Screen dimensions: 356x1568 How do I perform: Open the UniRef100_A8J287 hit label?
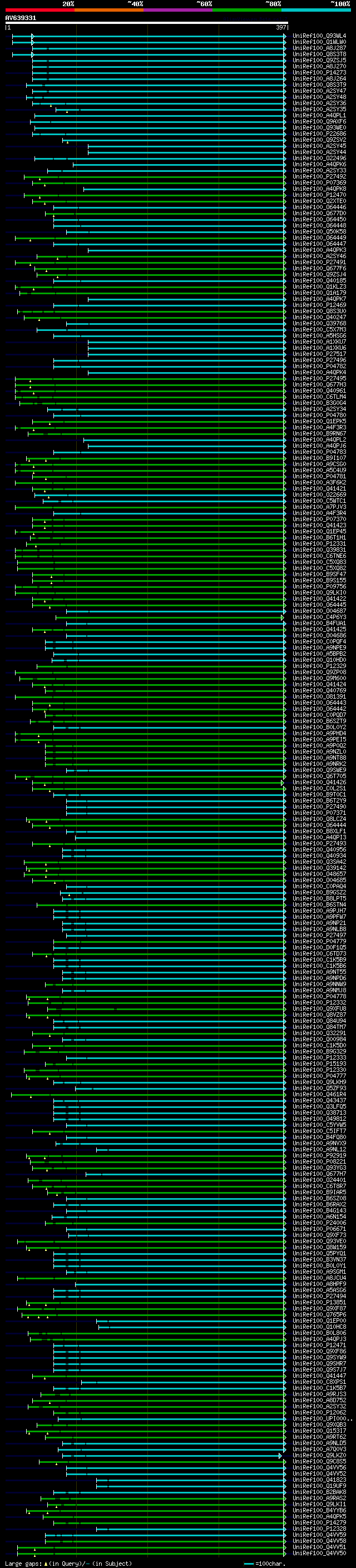point(319,48)
